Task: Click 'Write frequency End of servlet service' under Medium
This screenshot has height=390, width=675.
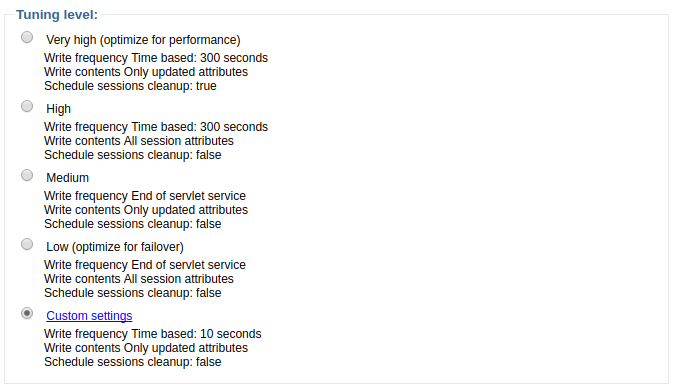Action: tap(145, 196)
